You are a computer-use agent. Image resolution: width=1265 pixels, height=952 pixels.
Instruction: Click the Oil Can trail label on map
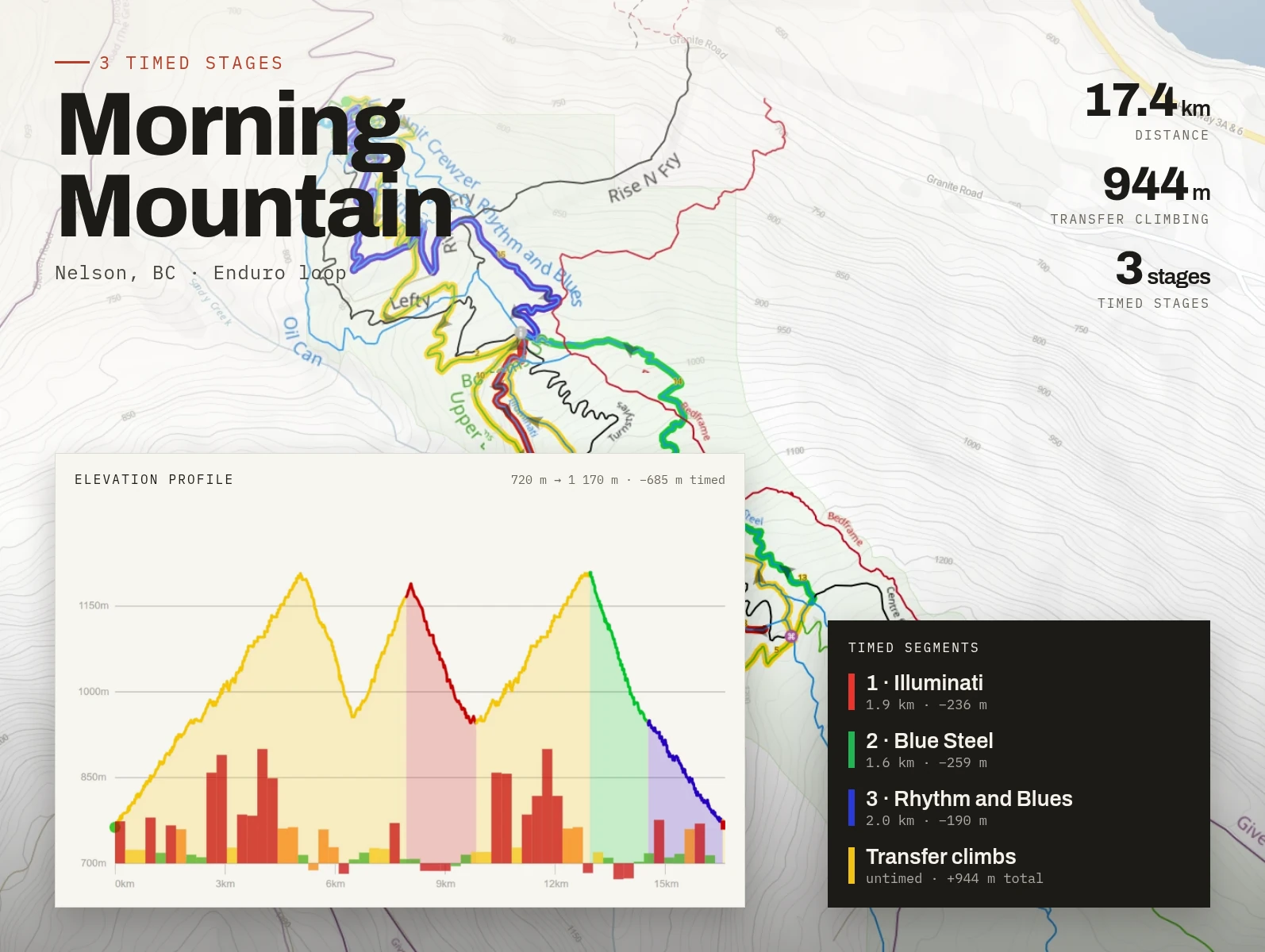(302, 342)
